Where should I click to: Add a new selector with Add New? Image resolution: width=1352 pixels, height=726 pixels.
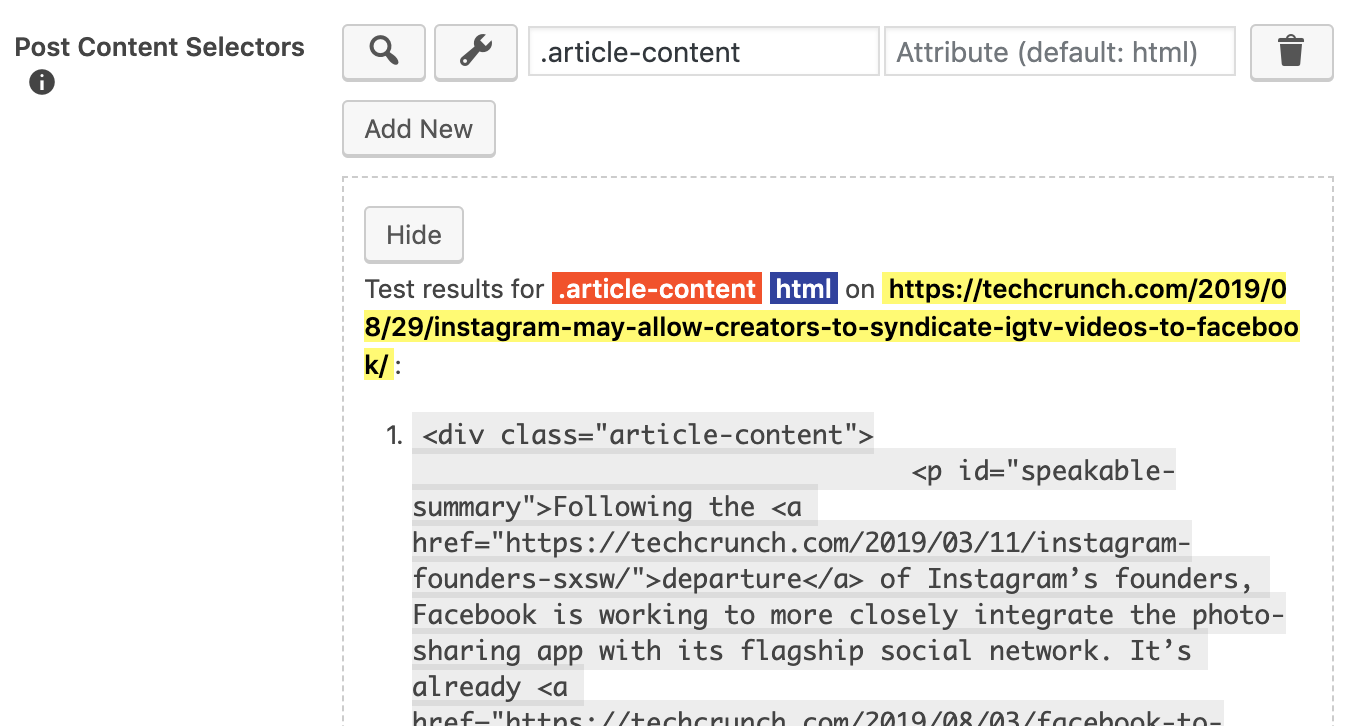click(419, 129)
